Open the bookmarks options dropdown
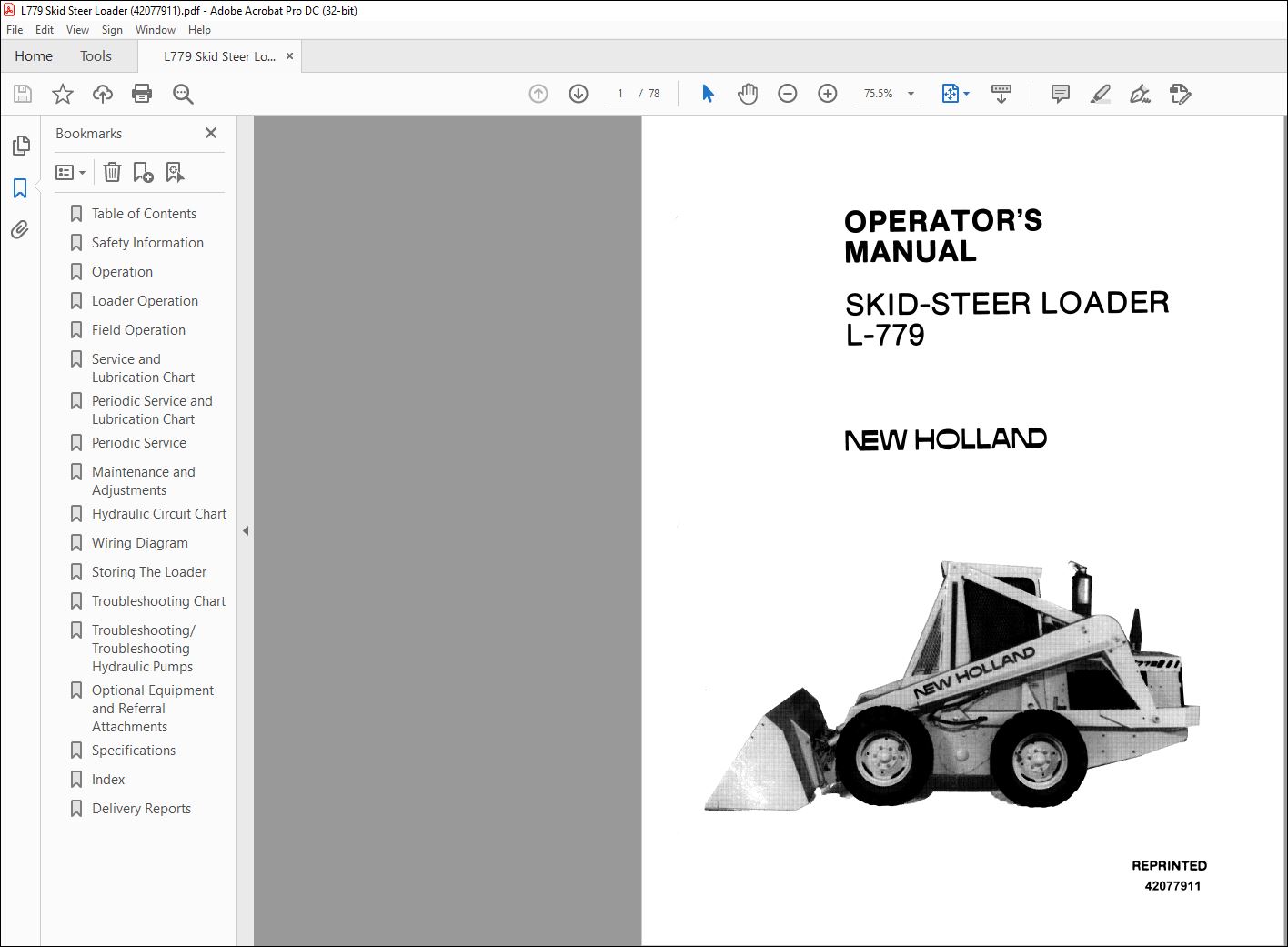The height and width of the screenshot is (947, 1288). (71, 172)
